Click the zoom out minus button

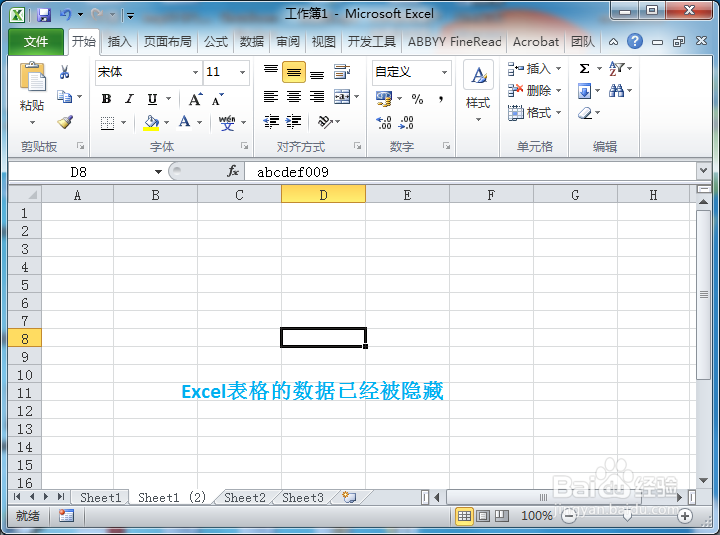click(x=569, y=516)
